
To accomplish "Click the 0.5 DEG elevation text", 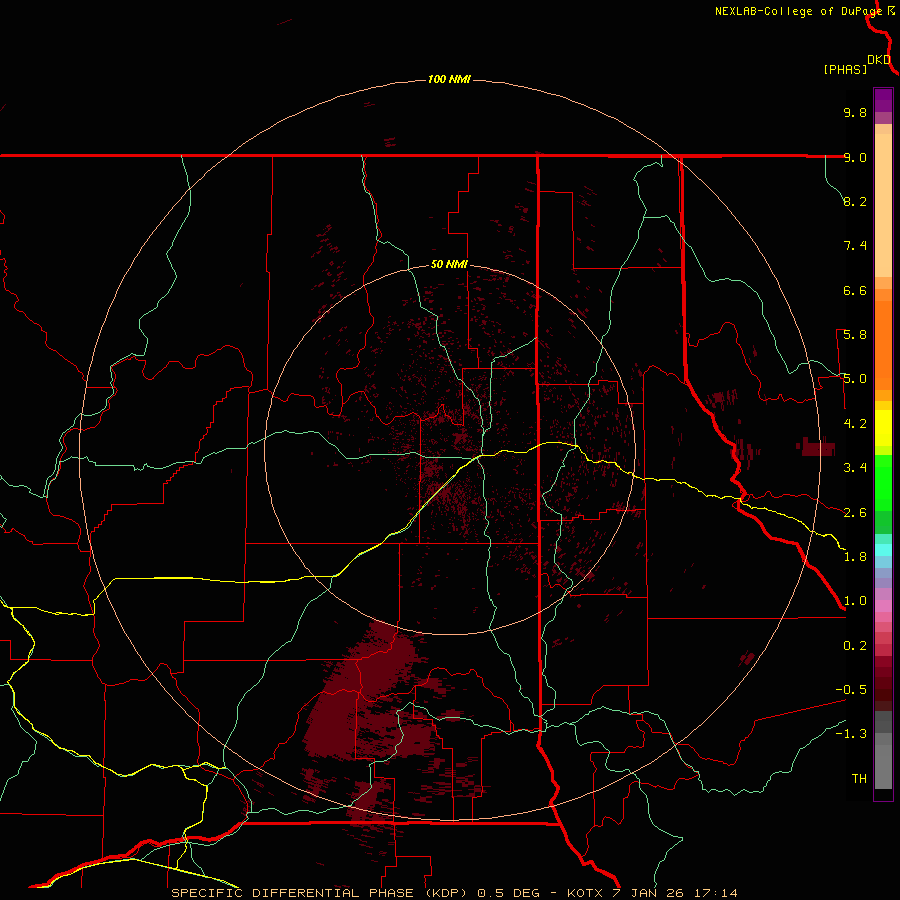I will point(509,893).
